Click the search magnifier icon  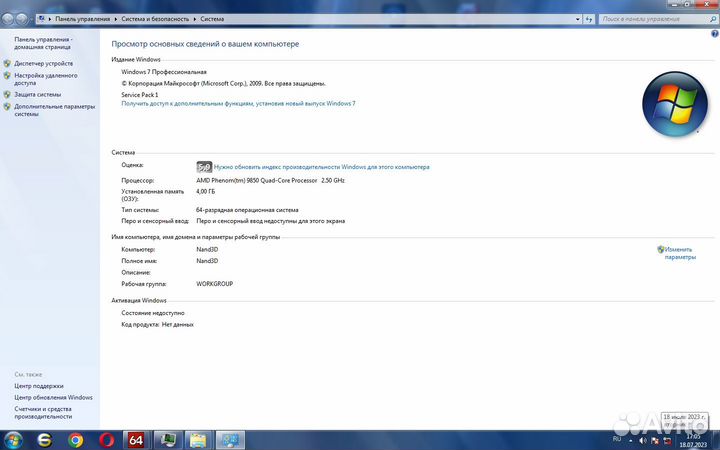pyautogui.click(x=713, y=19)
